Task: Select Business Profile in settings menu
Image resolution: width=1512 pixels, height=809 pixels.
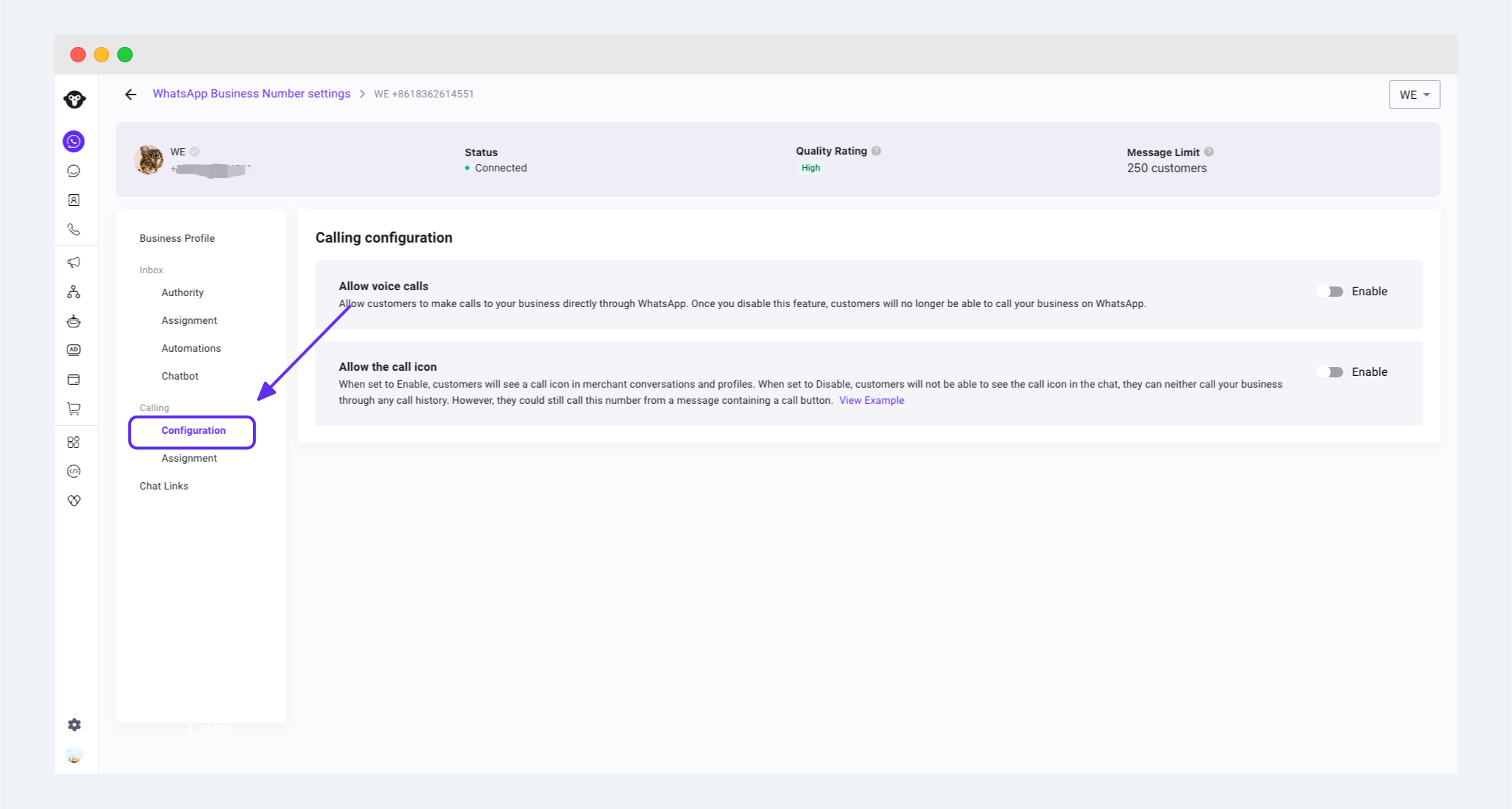Action: coord(177,238)
